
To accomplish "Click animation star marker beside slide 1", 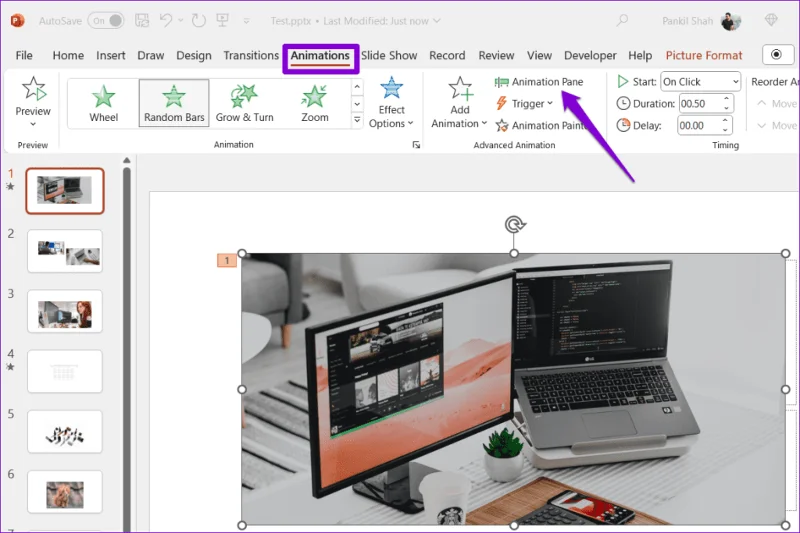I will pos(10,187).
